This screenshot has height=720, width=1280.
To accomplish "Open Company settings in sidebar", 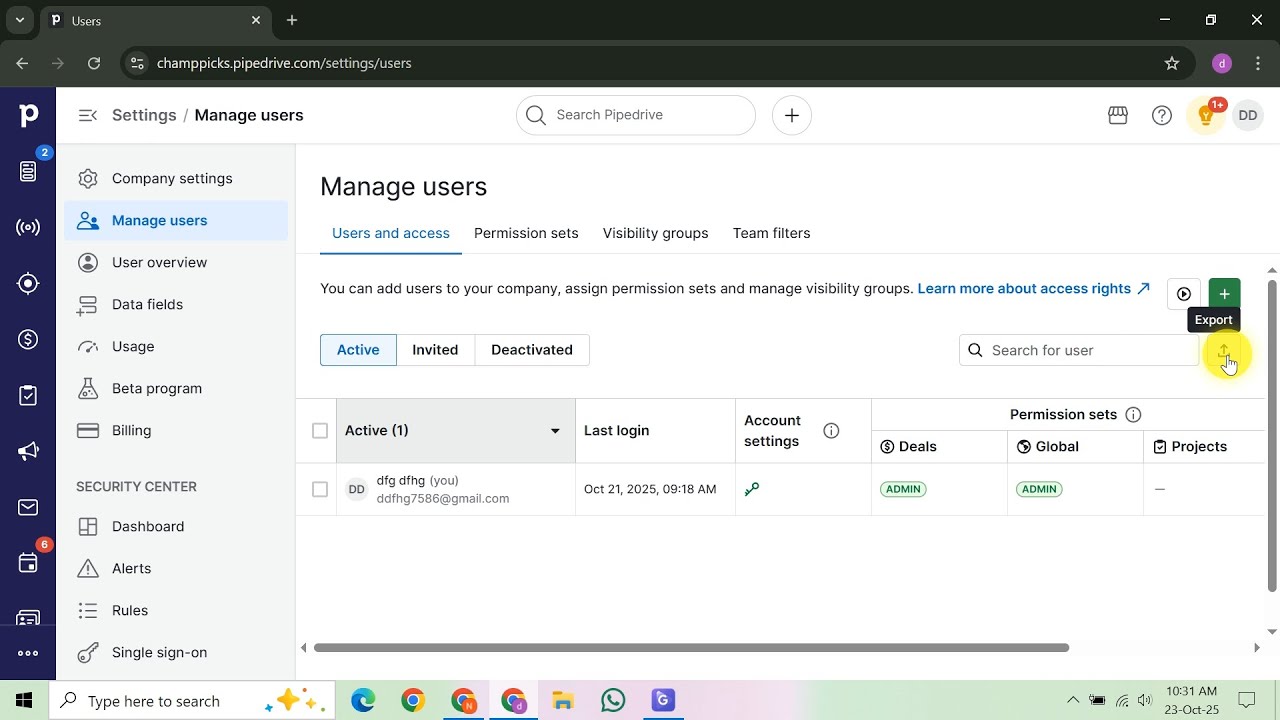I will 176,178.
